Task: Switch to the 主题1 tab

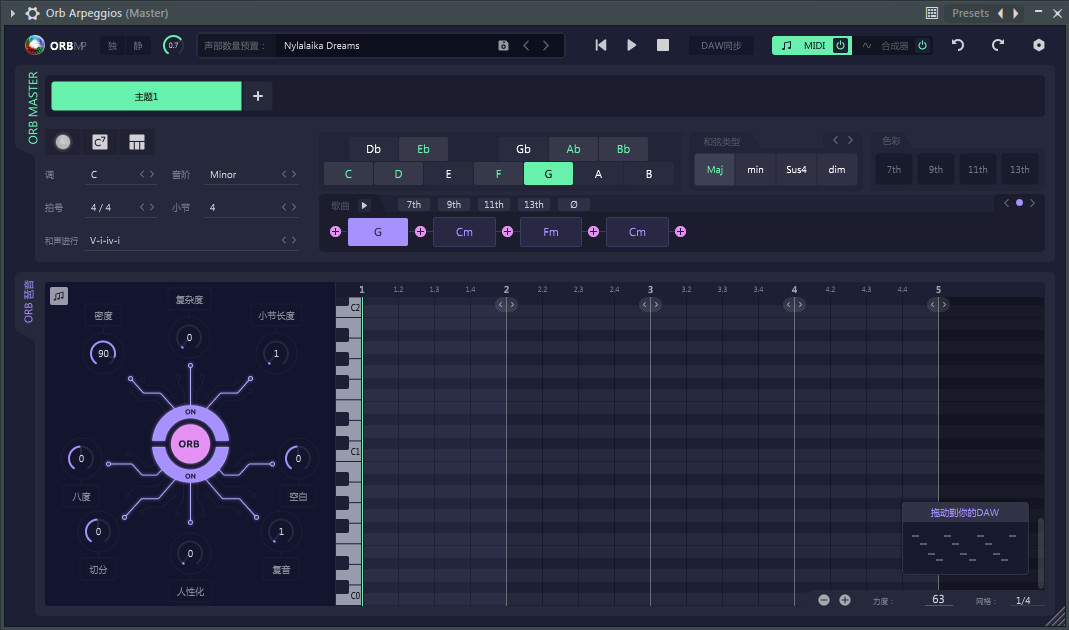Action: coord(146,96)
